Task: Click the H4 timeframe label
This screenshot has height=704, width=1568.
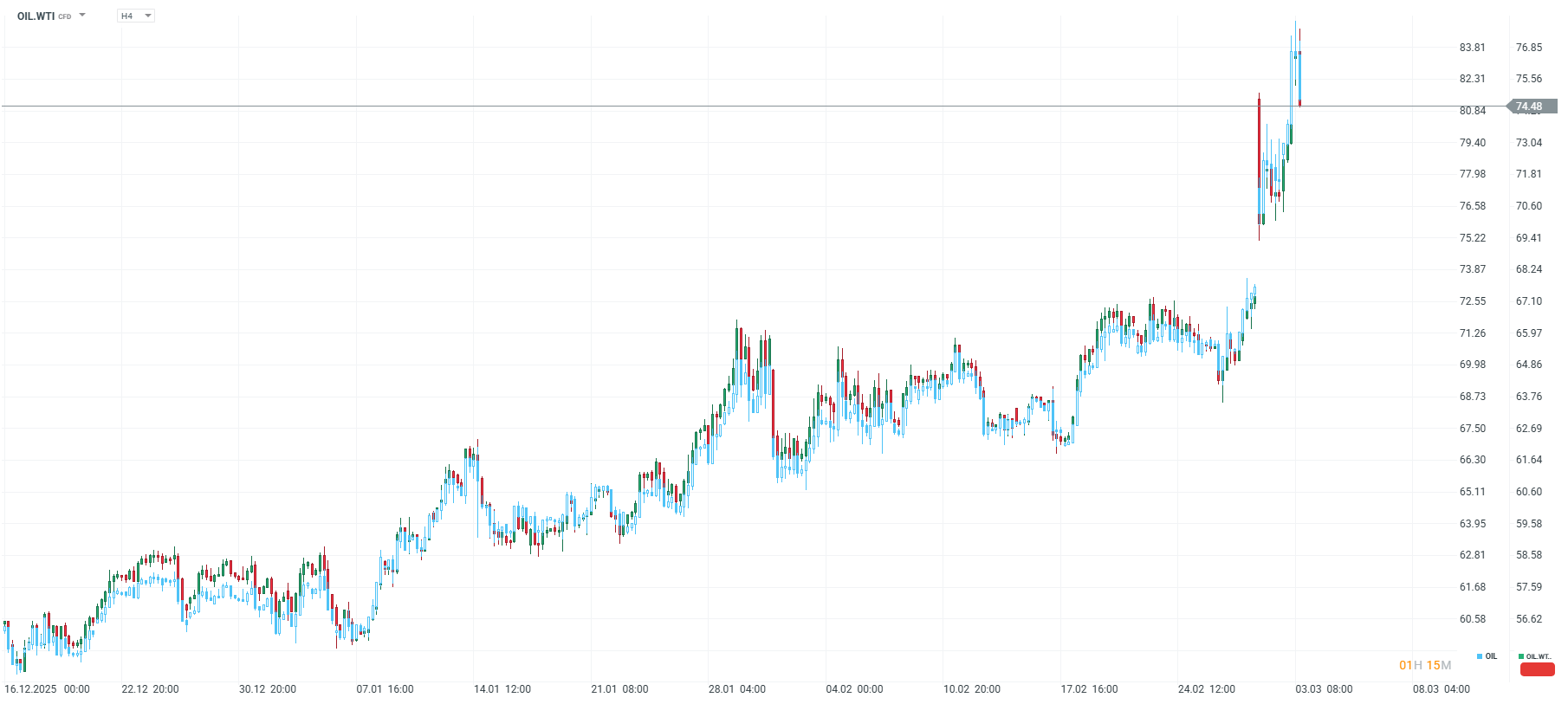Action: (126, 15)
